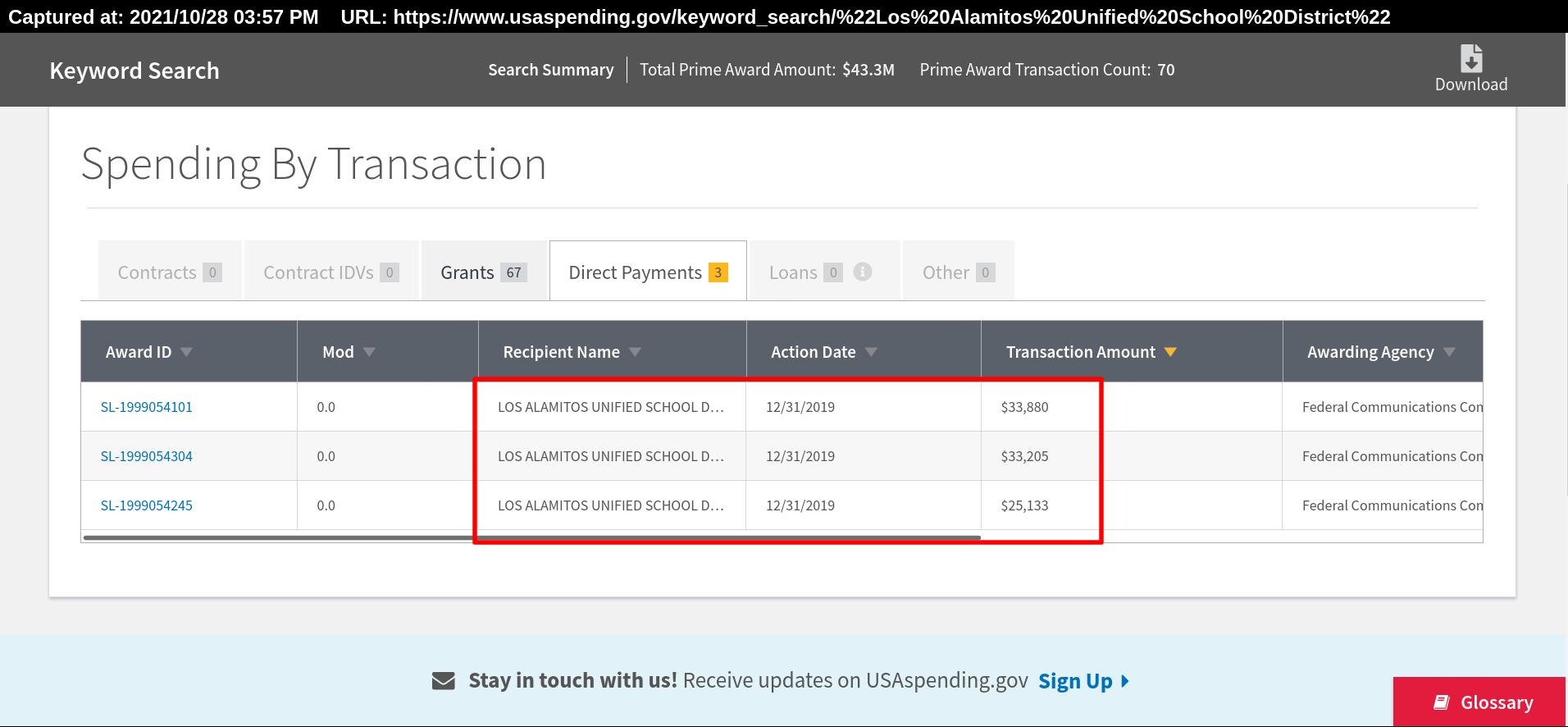This screenshot has height=727, width=1568.
Task: Click the Direct Payments count badge 3
Action: (x=718, y=272)
